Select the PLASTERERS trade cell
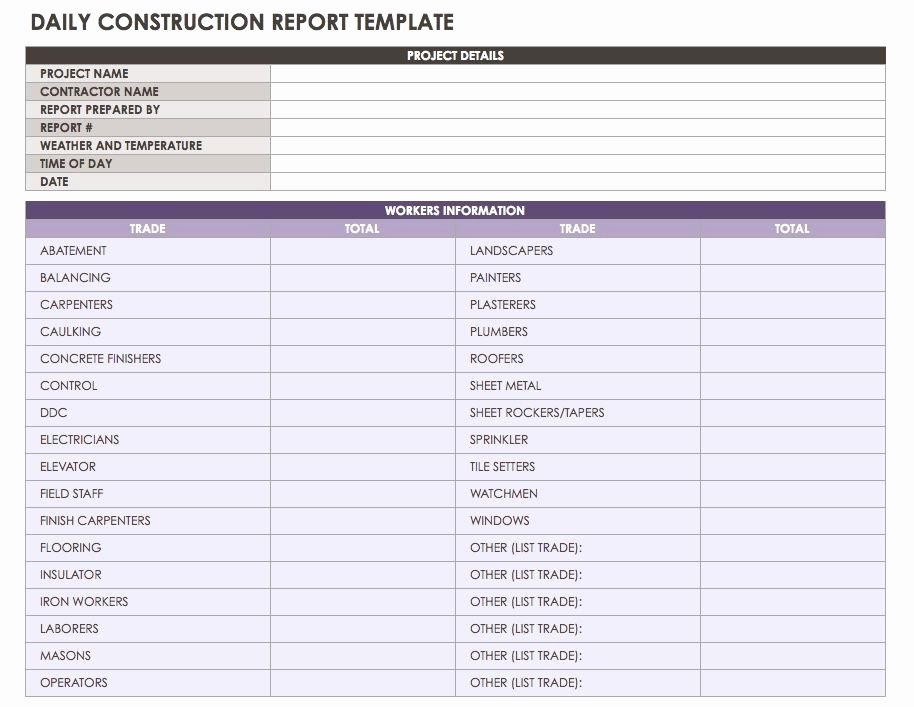This screenshot has height=707, width=914. coord(578,305)
